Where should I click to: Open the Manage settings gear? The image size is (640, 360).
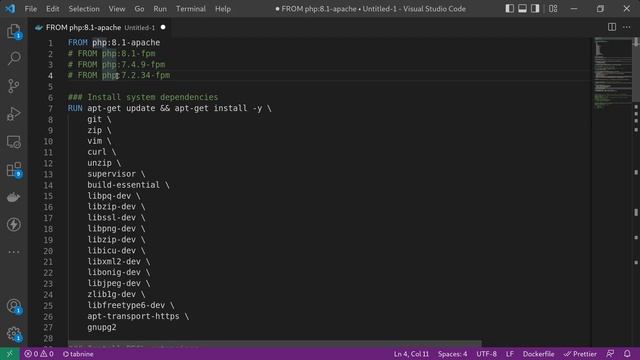coord(14,333)
